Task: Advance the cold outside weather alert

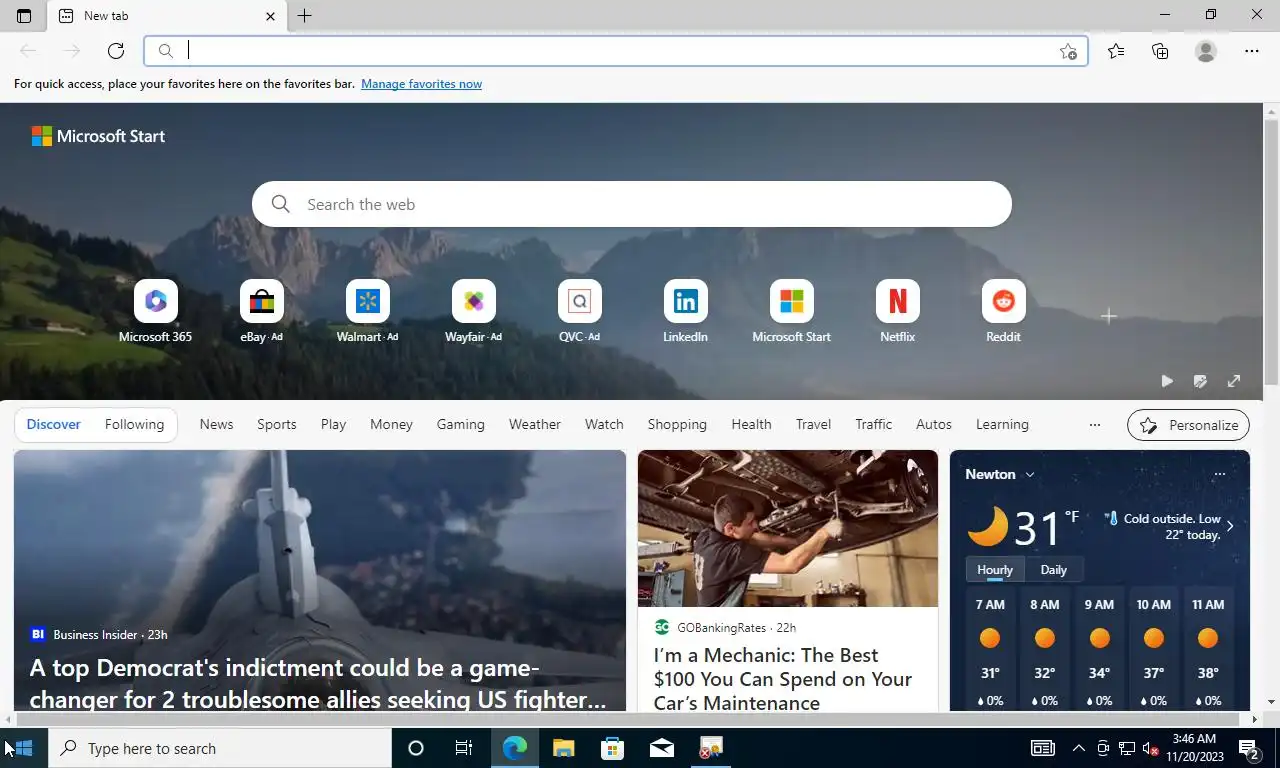Action: coord(1230,526)
